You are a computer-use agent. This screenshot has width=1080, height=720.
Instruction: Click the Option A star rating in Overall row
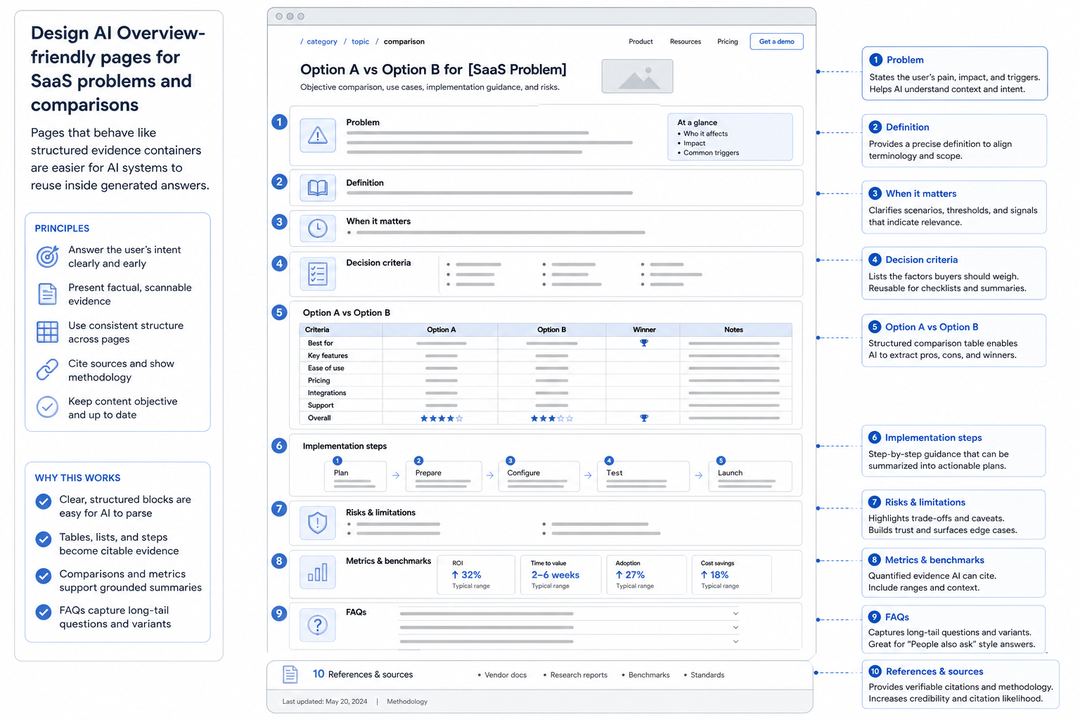point(442,418)
